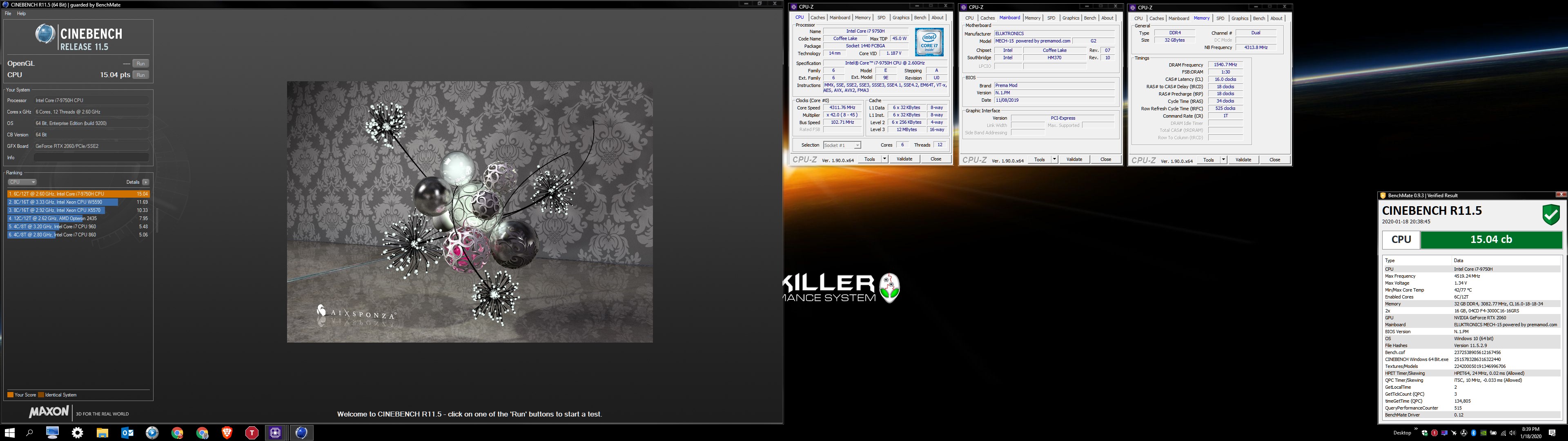
Task: Open the monitor-shaped taskbar app next to search
Action: coord(52,432)
